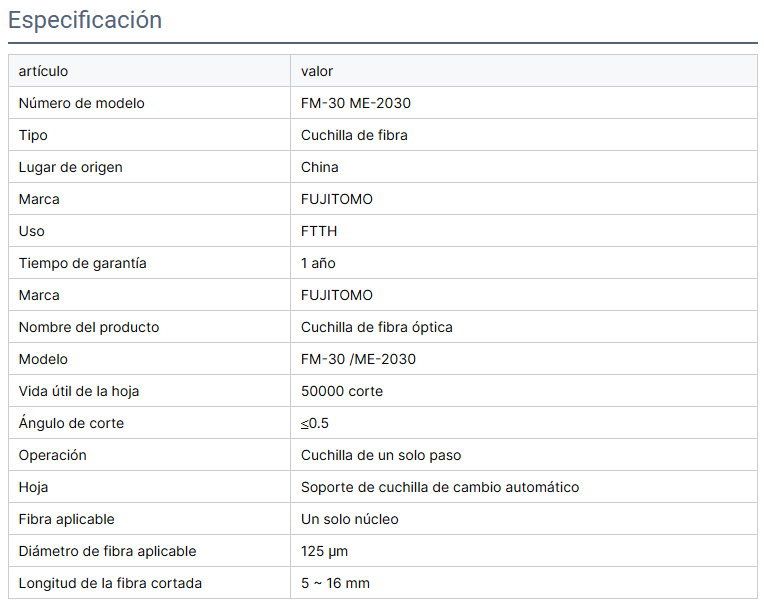Click the Especificación heading
This screenshot has height=607, width=764.
(85, 20)
